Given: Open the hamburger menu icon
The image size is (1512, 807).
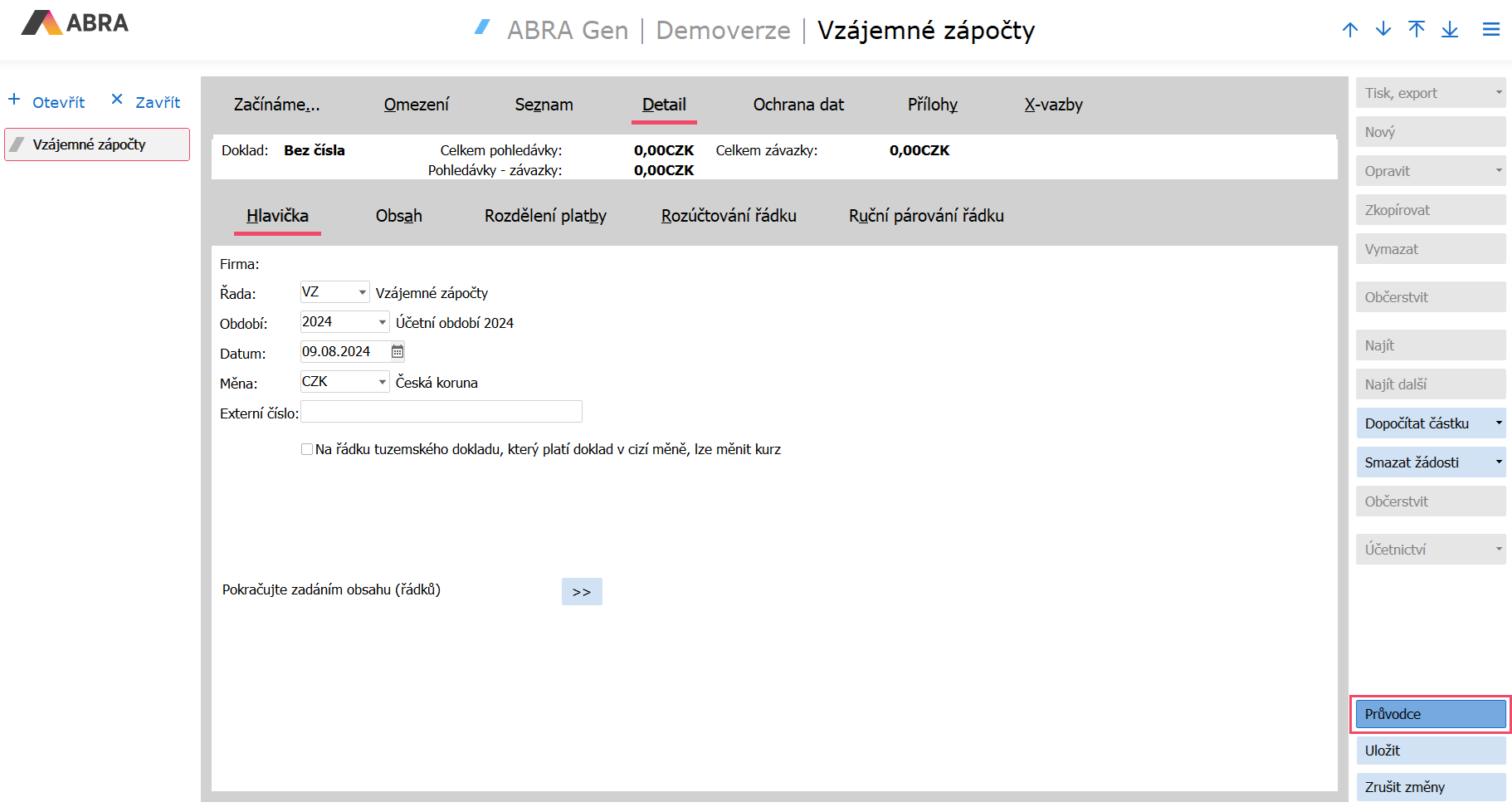Looking at the screenshot, I should [x=1491, y=30].
